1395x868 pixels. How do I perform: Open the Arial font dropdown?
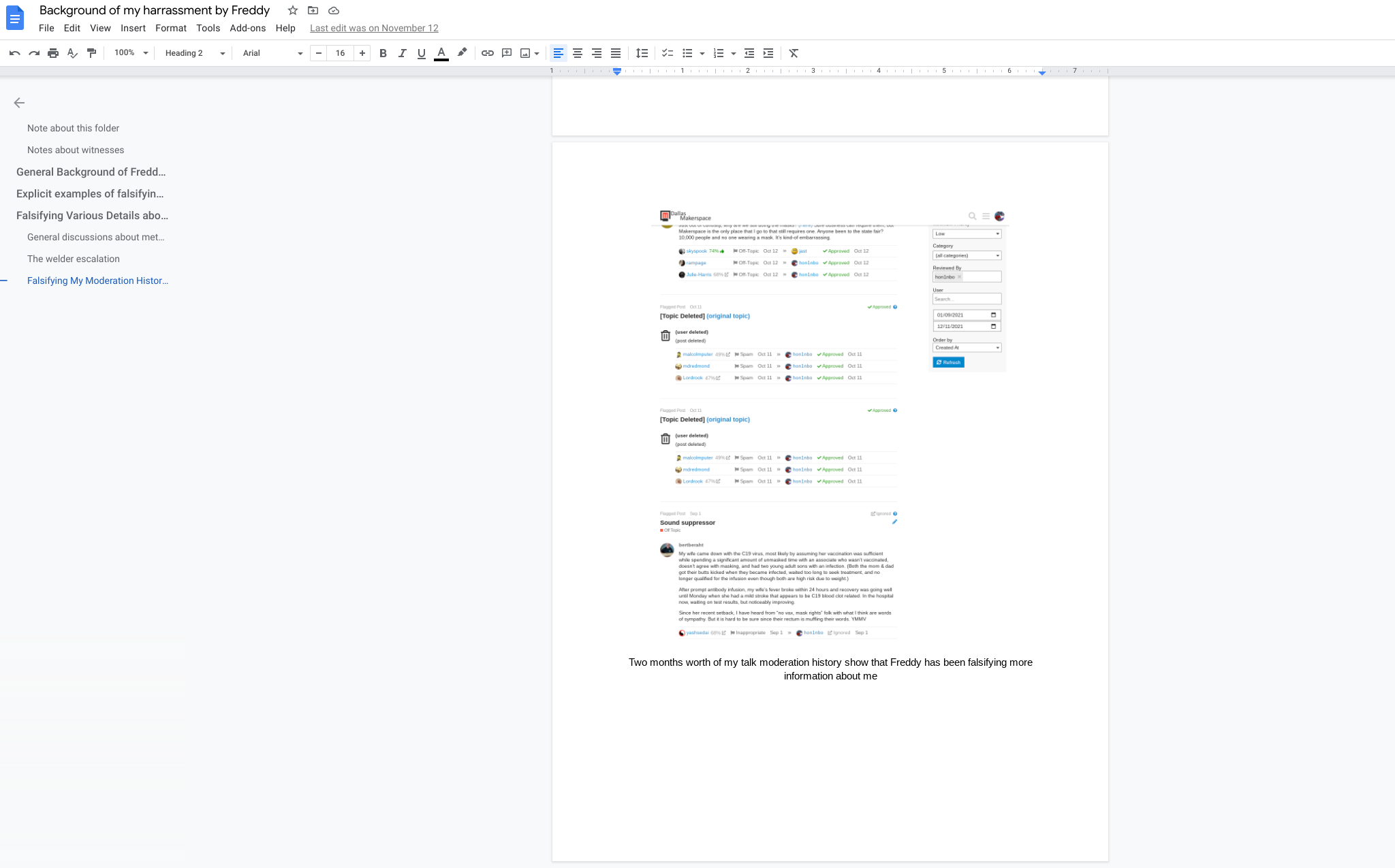[x=272, y=53]
